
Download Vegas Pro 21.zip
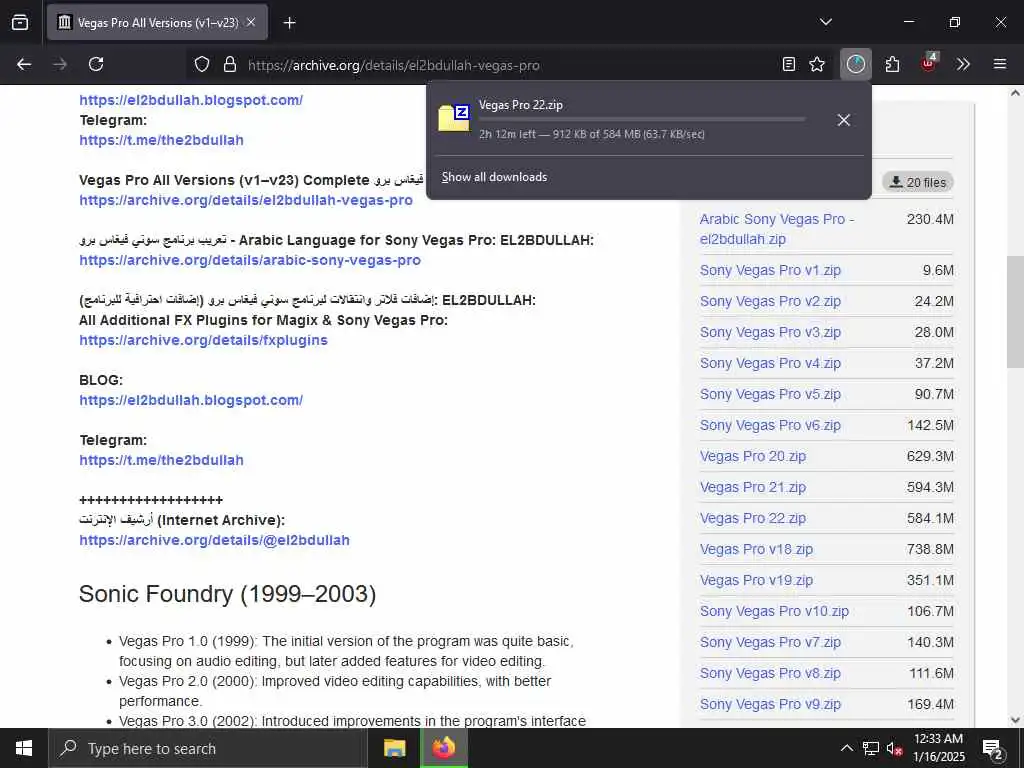pos(753,487)
